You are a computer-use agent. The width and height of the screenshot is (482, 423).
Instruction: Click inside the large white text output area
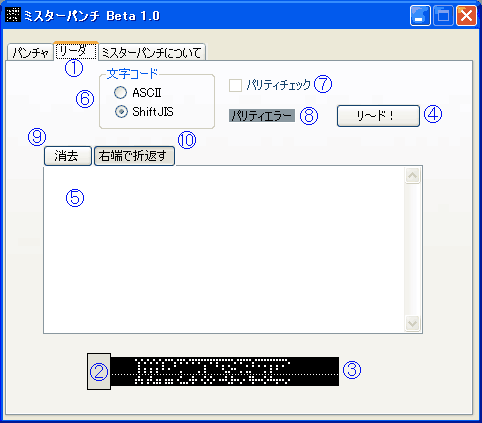point(224,249)
